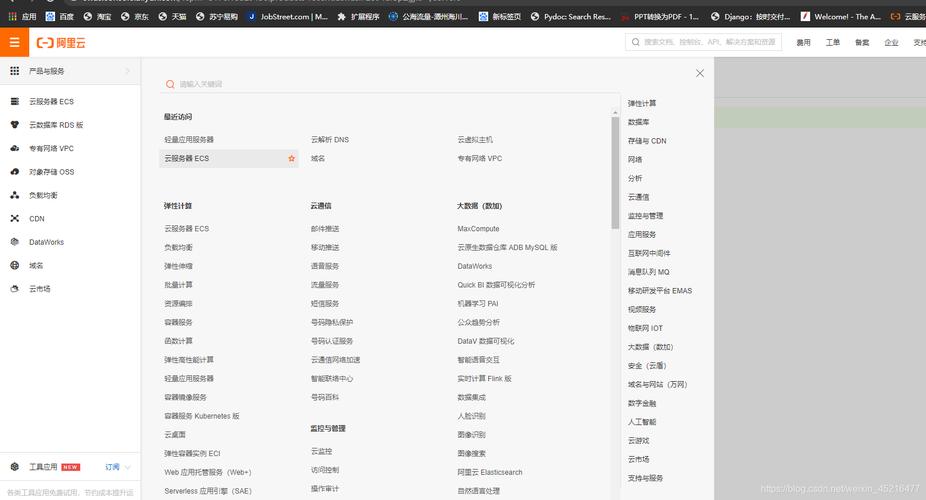Close the products panel with X
Viewport: 926px width, 500px height.
click(x=700, y=73)
